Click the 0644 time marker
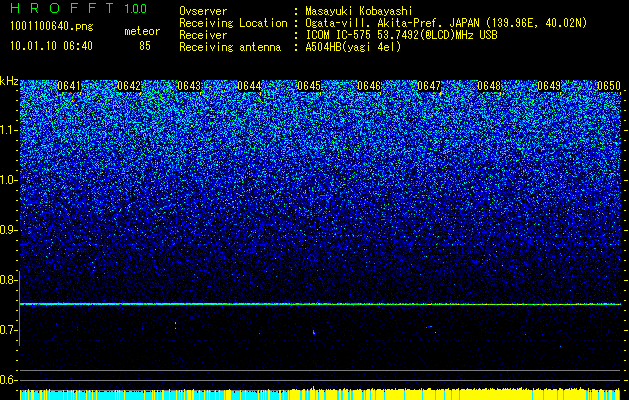The height and width of the screenshot is (400, 629). coord(249,86)
